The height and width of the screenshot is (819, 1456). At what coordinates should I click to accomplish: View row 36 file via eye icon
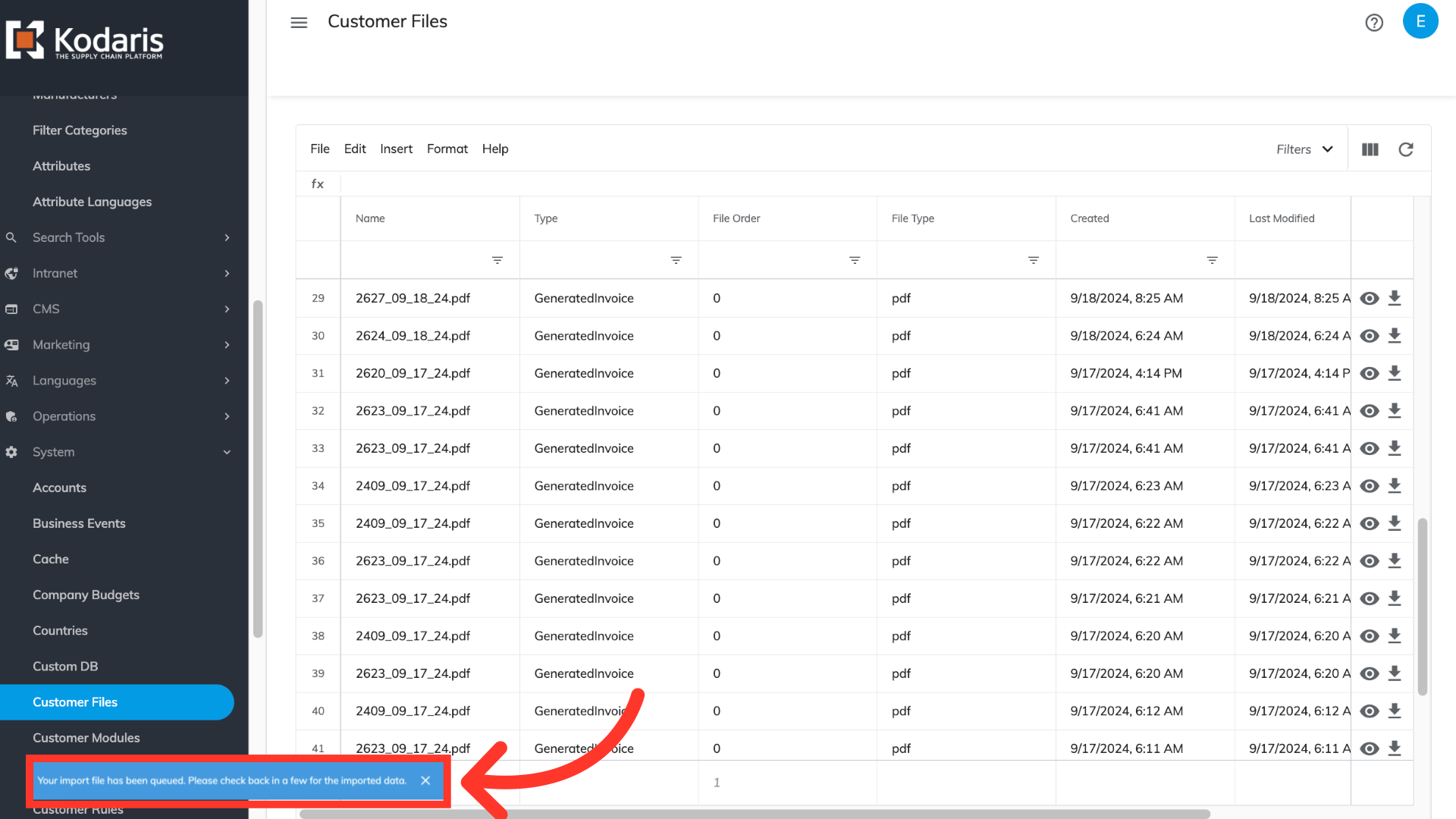[x=1369, y=561]
